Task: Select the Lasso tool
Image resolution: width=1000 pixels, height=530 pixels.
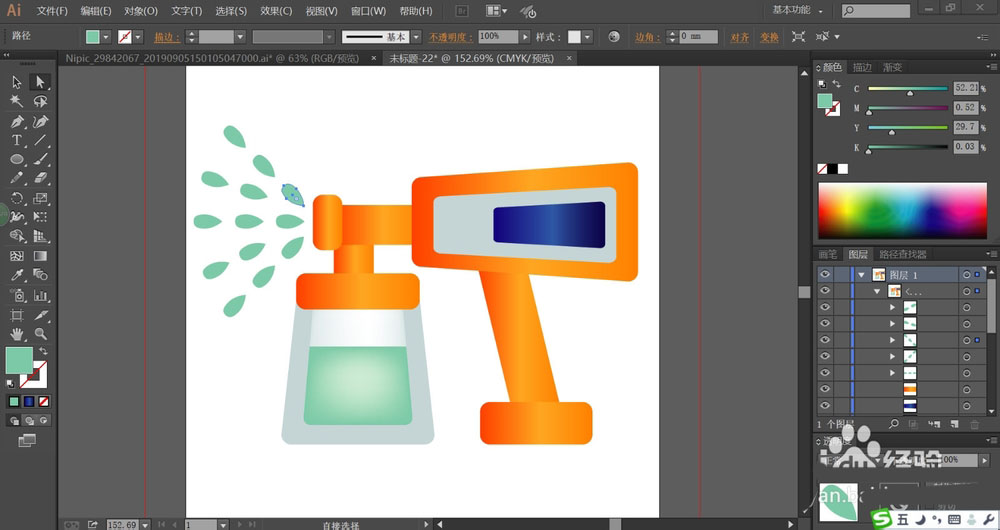Action: pos(40,101)
